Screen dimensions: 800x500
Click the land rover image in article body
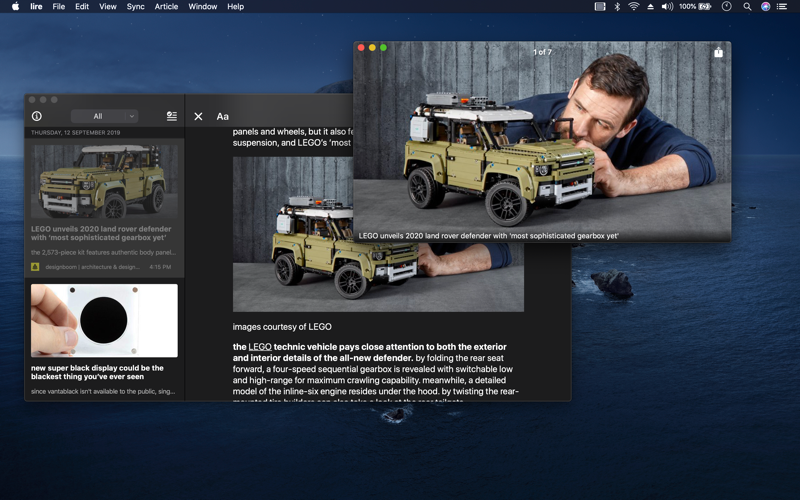pos(378,234)
